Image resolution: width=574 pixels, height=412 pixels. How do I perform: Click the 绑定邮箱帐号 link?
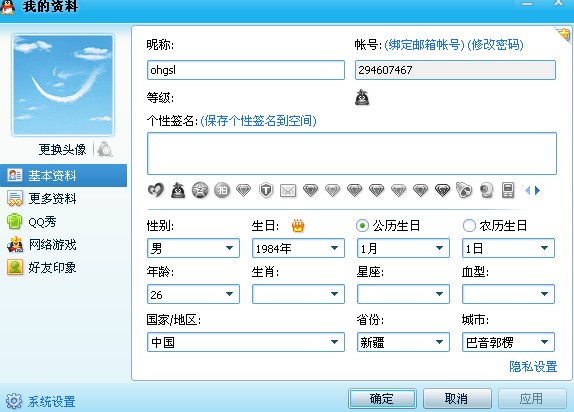[425, 45]
